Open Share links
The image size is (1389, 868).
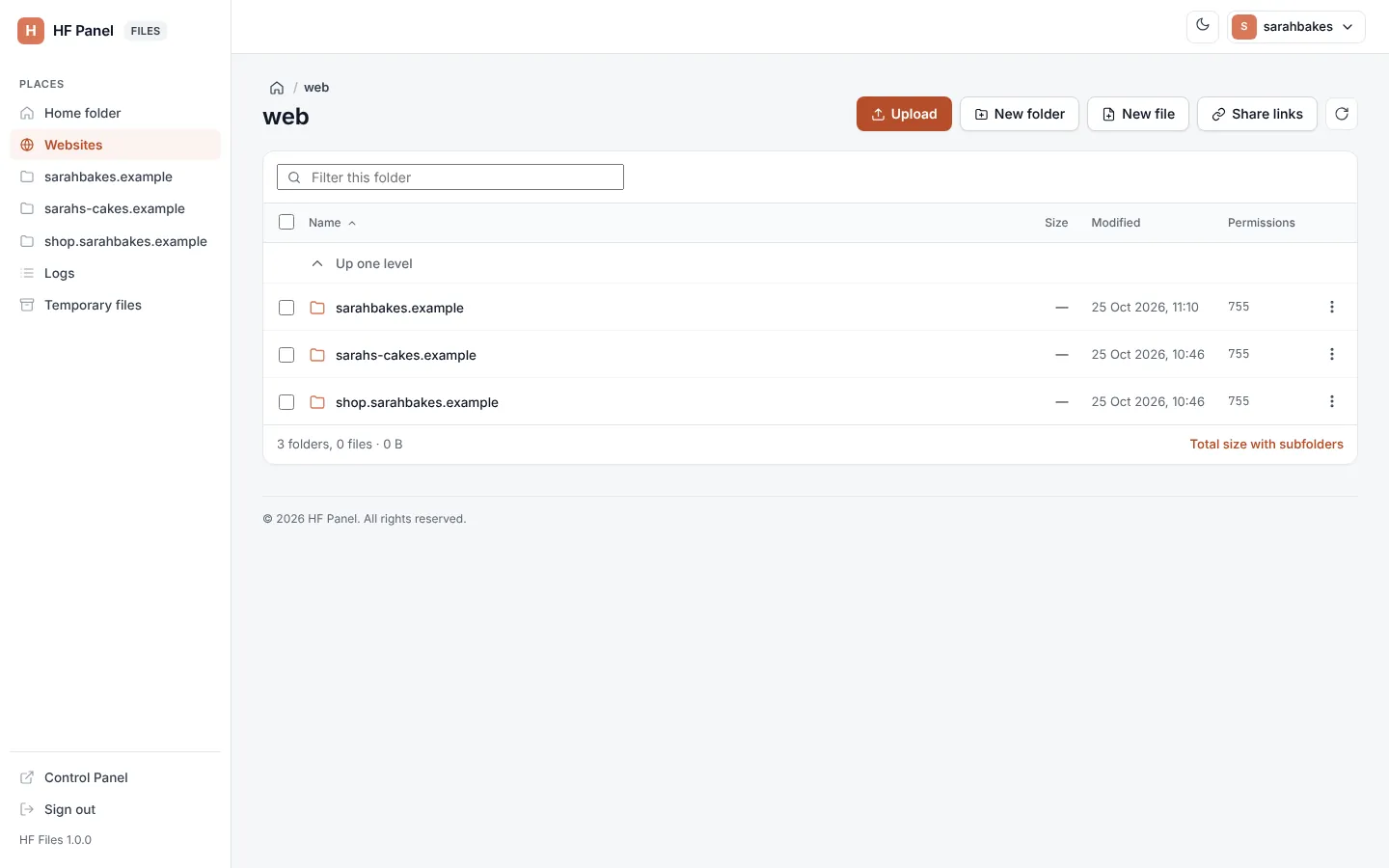point(1257,114)
